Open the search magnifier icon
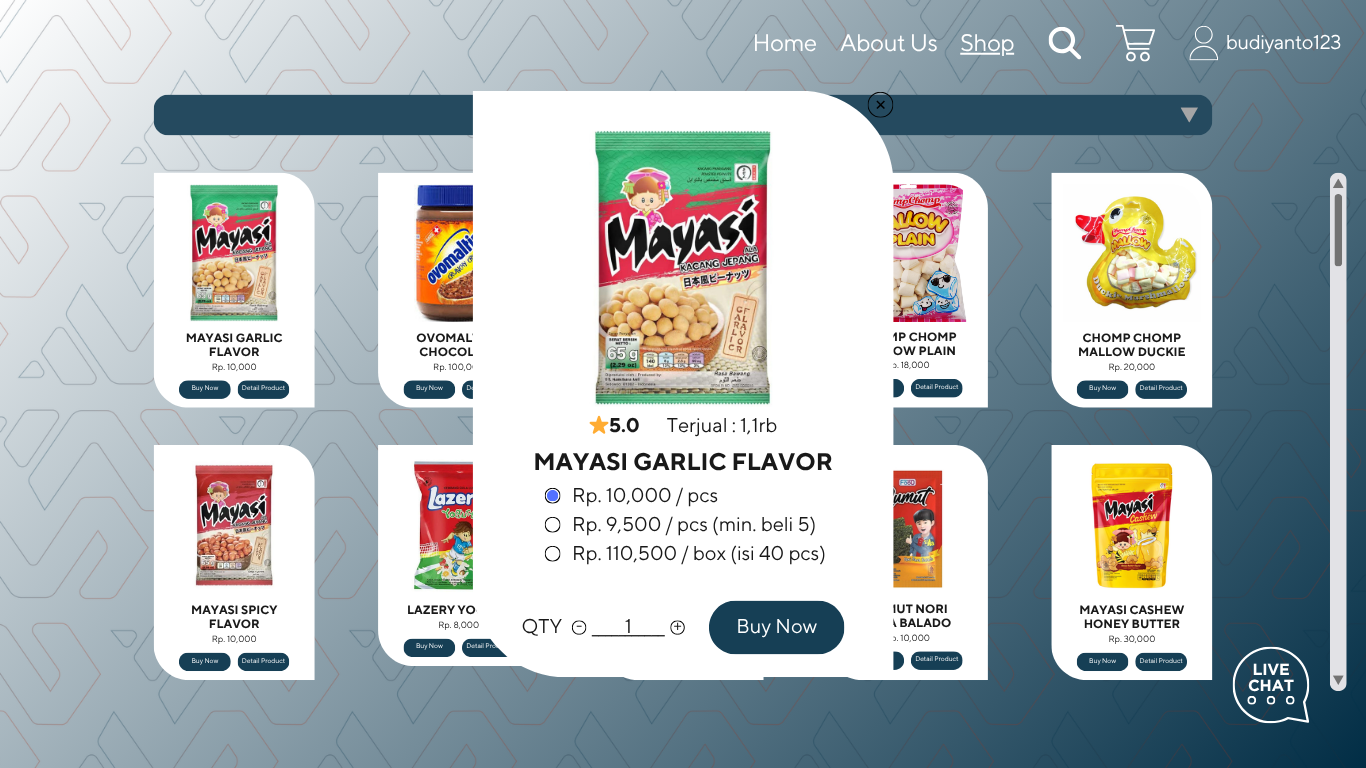The height and width of the screenshot is (768, 1366). 1064,43
